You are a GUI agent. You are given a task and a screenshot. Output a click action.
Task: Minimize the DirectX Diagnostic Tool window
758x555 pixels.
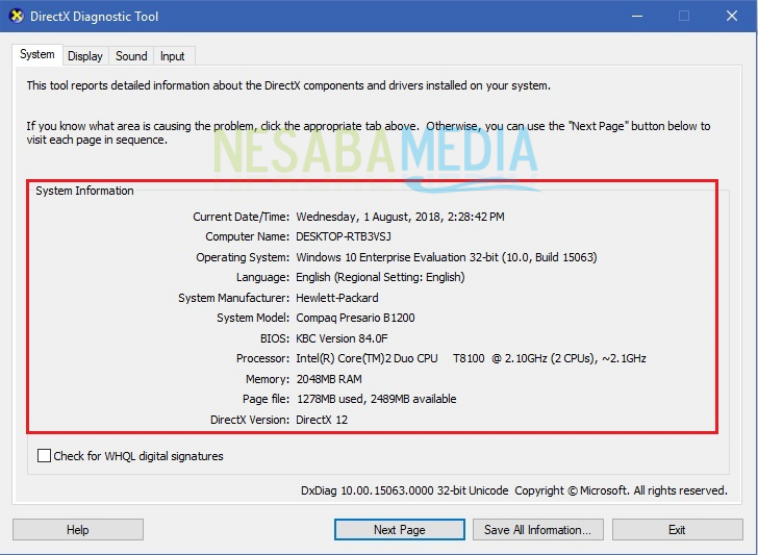pyautogui.click(x=637, y=16)
